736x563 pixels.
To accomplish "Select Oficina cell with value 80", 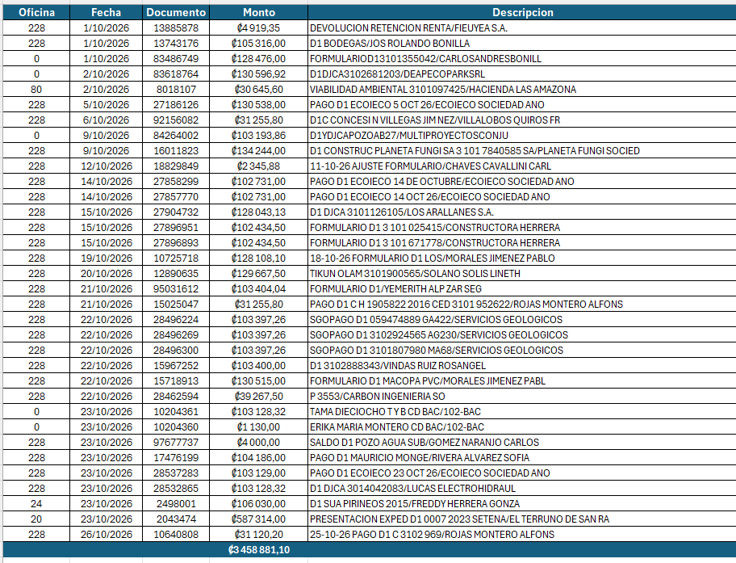I will point(36,89).
